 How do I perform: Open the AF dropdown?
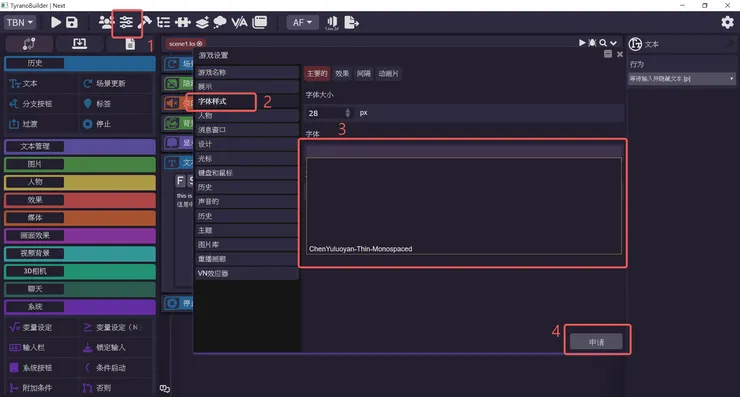(x=303, y=22)
